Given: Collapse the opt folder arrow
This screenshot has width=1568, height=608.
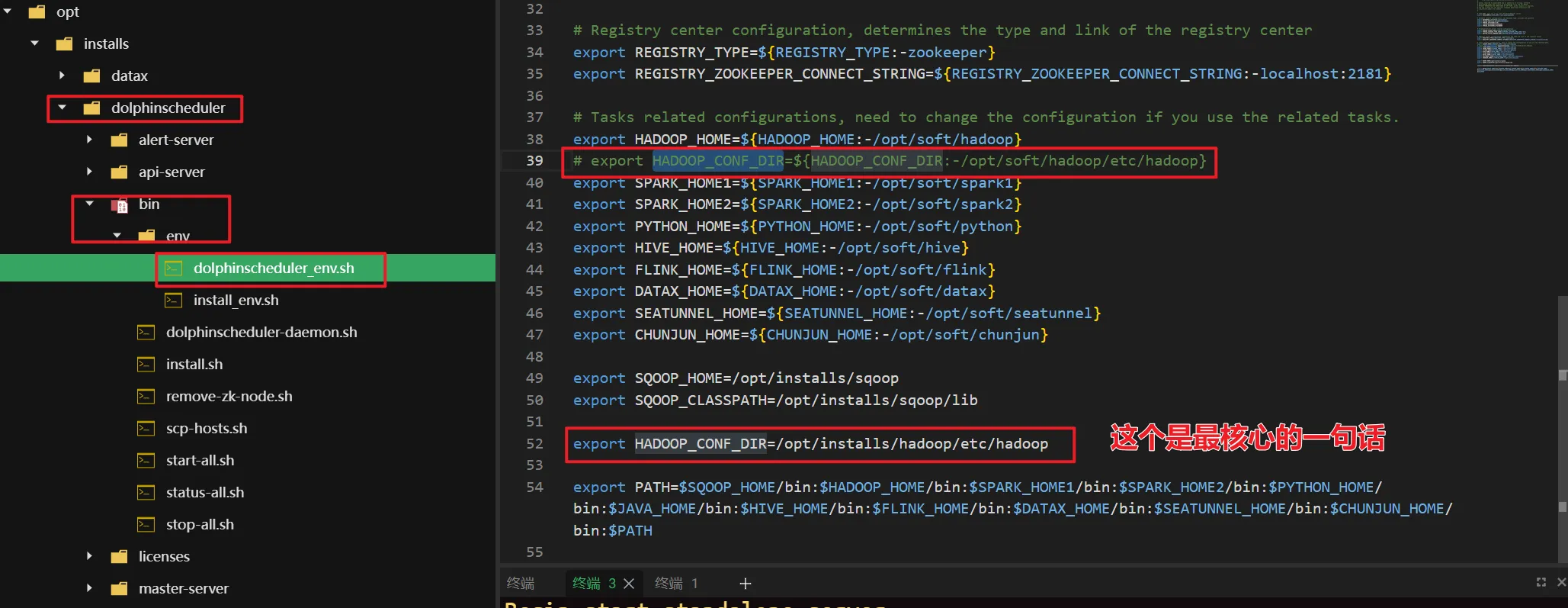Looking at the screenshot, I should [x=8, y=11].
